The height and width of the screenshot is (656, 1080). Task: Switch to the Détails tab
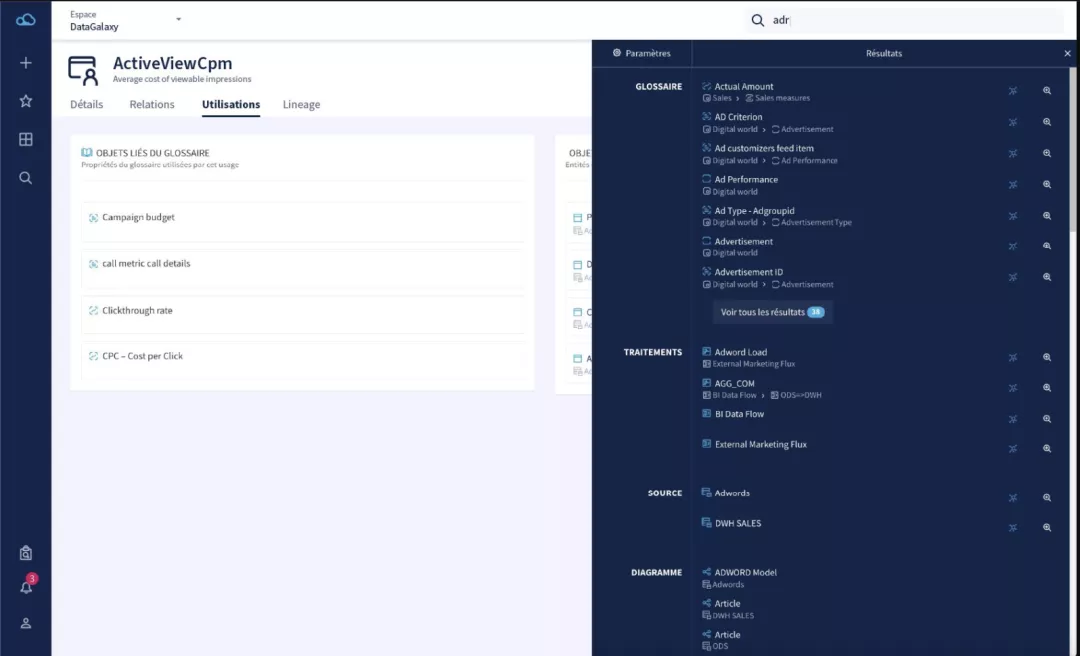point(87,105)
